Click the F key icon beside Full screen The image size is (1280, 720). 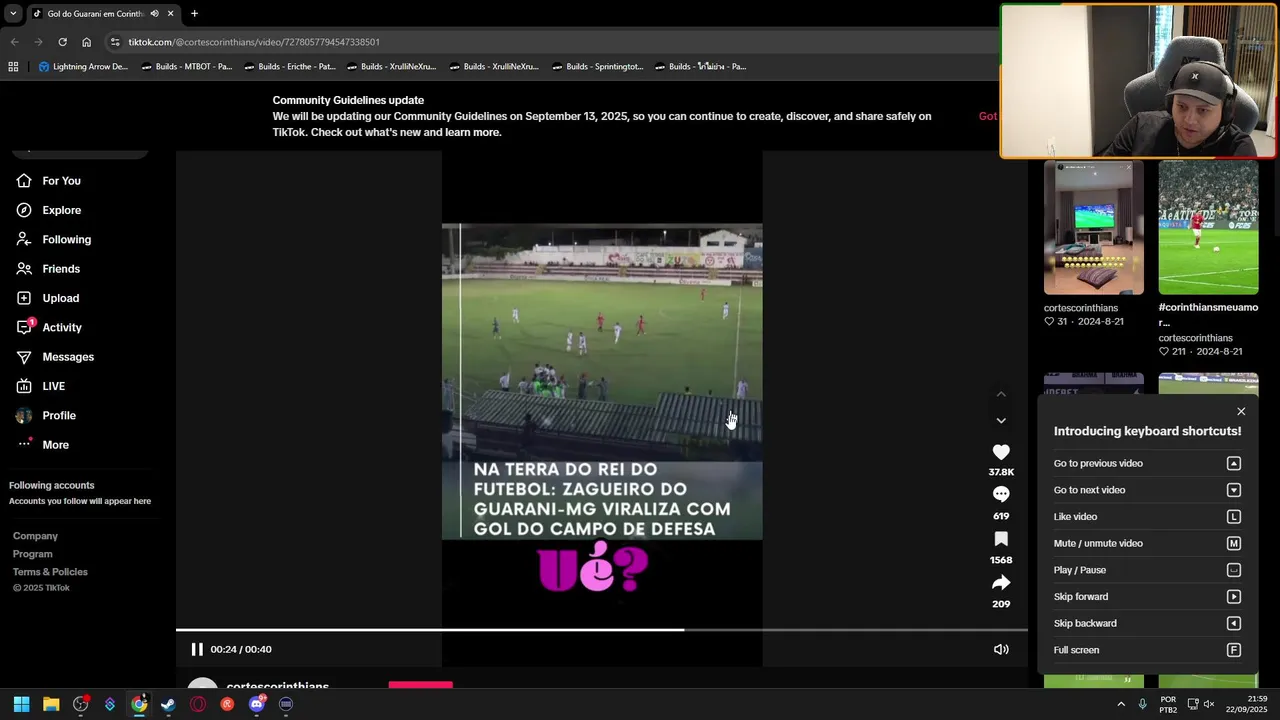click(x=1234, y=650)
